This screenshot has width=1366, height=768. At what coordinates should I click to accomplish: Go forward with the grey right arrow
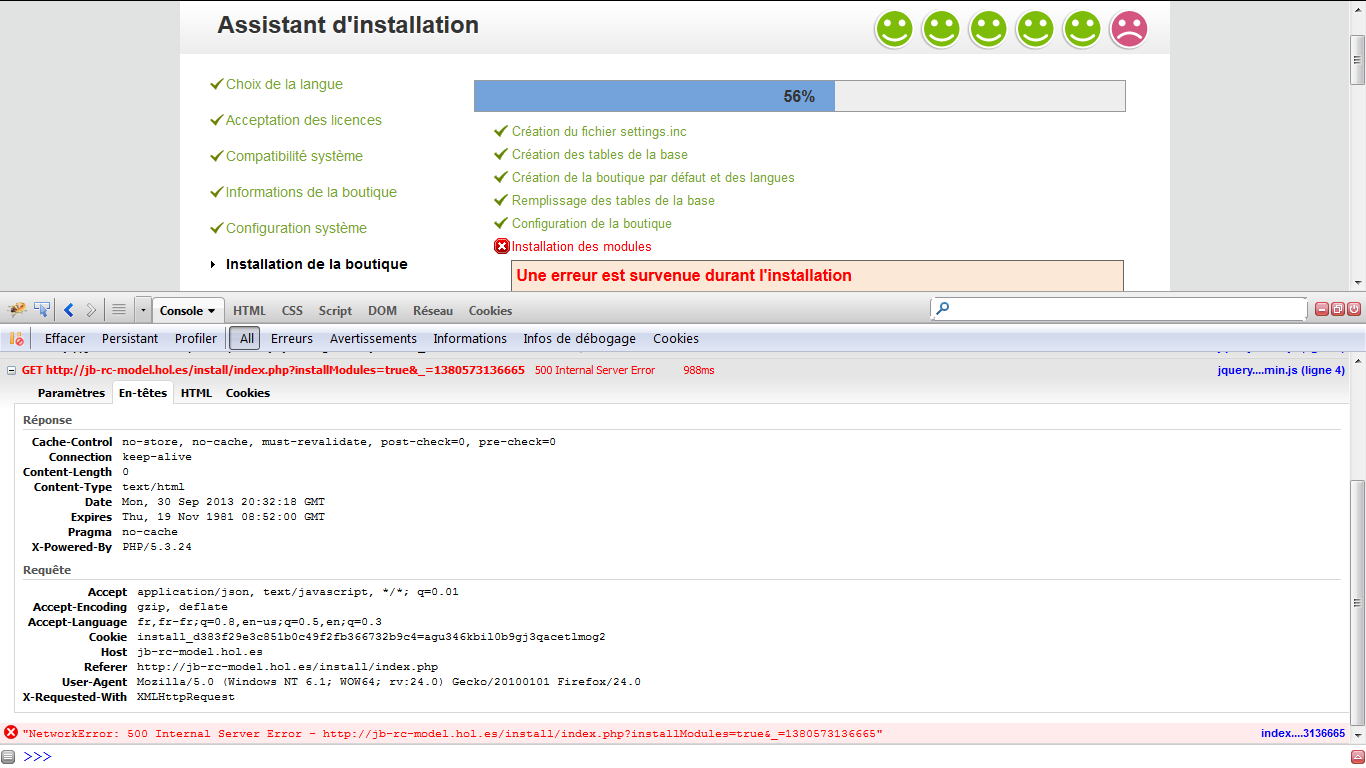tap(91, 310)
